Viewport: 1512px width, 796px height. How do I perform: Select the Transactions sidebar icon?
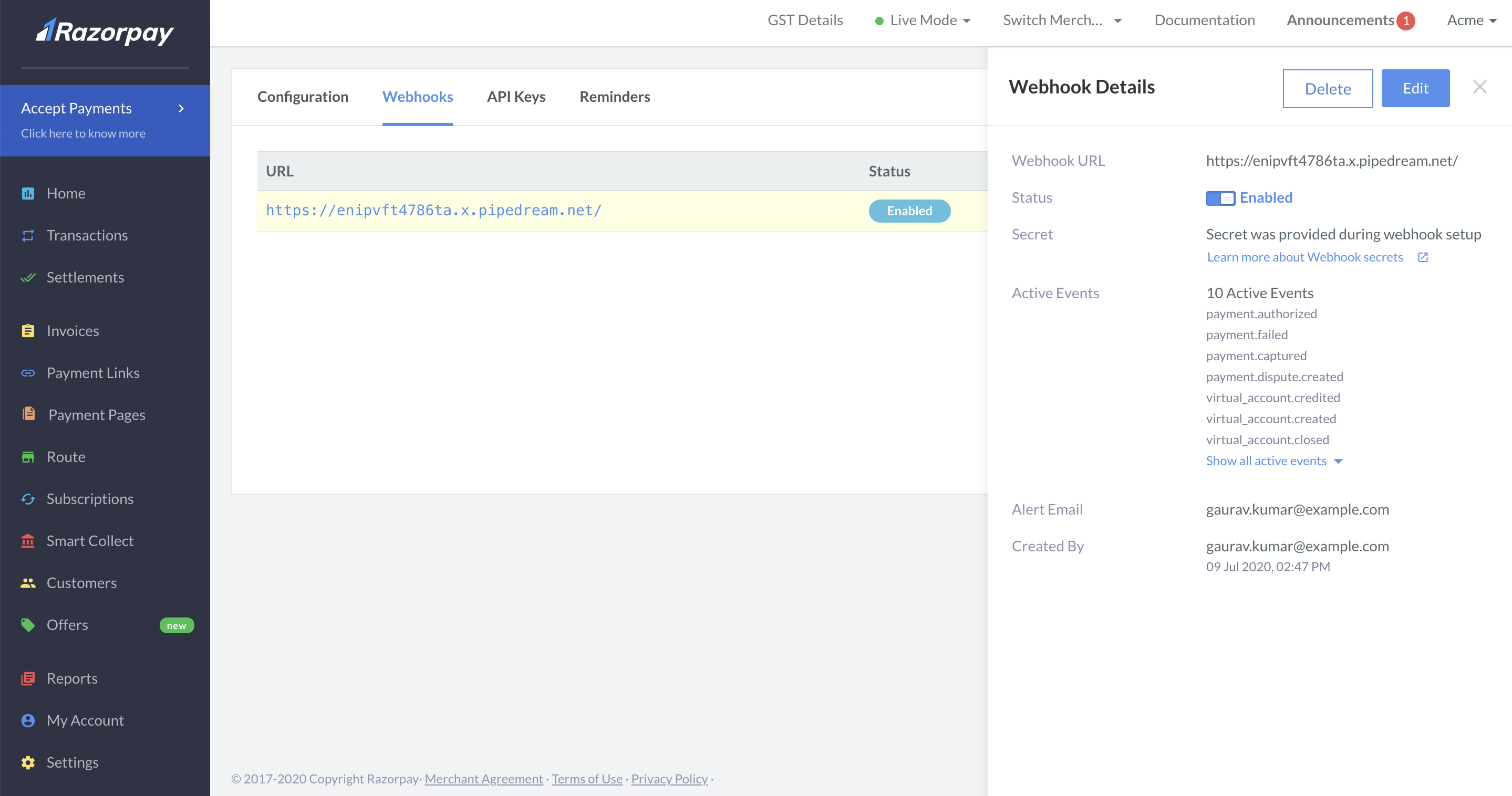[x=28, y=235]
